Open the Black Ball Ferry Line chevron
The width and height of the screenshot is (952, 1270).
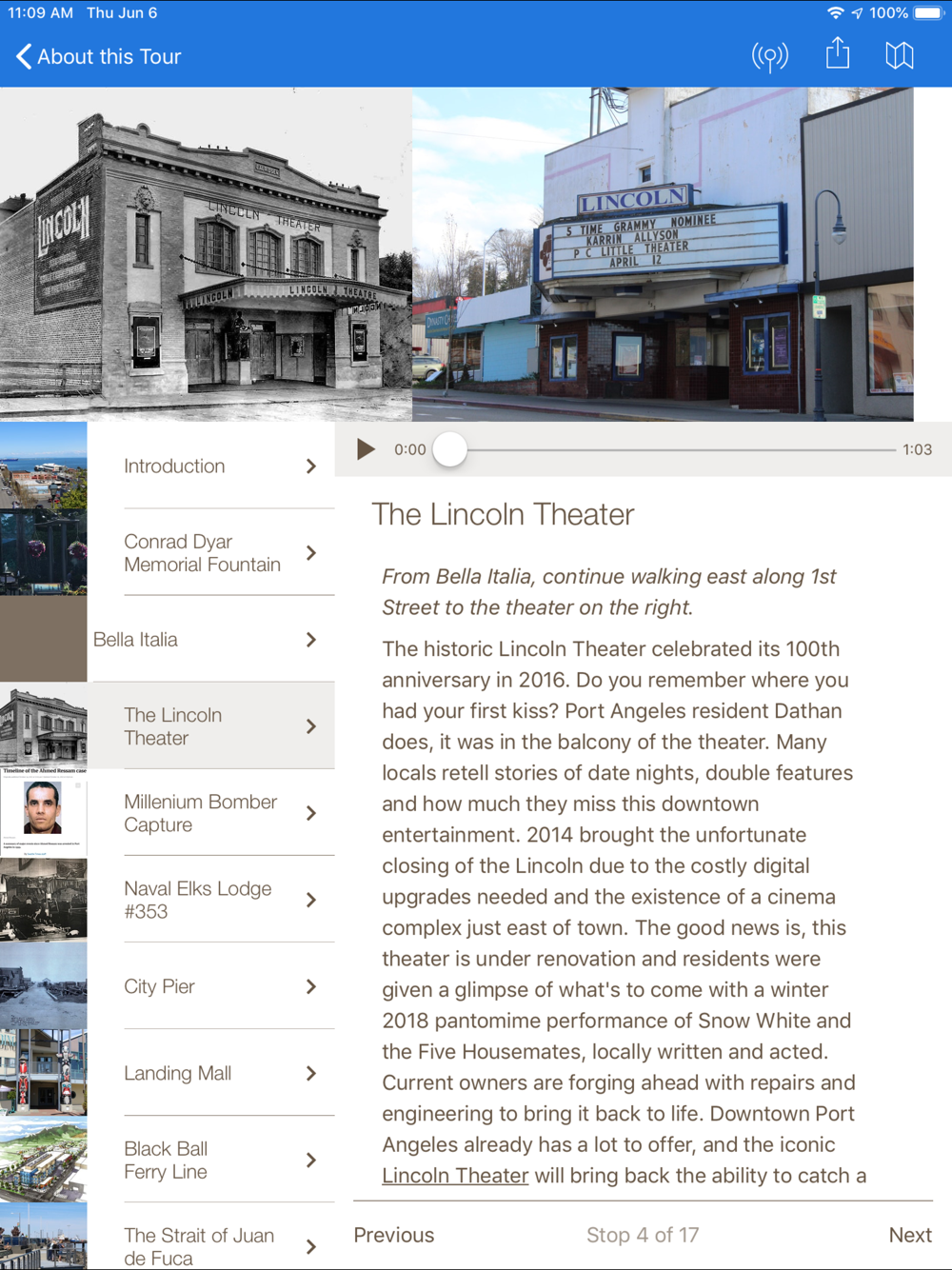tap(311, 1160)
